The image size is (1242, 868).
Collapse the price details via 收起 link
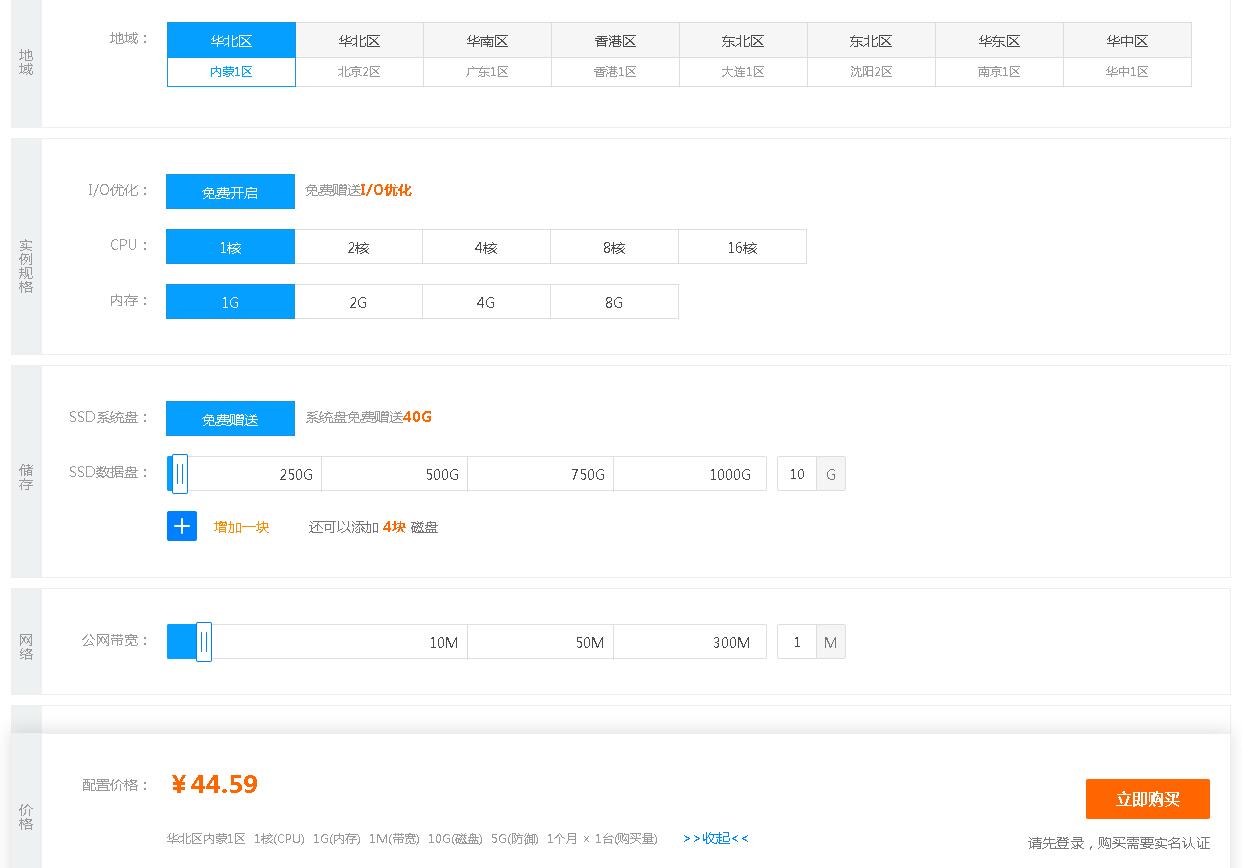(715, 838)
